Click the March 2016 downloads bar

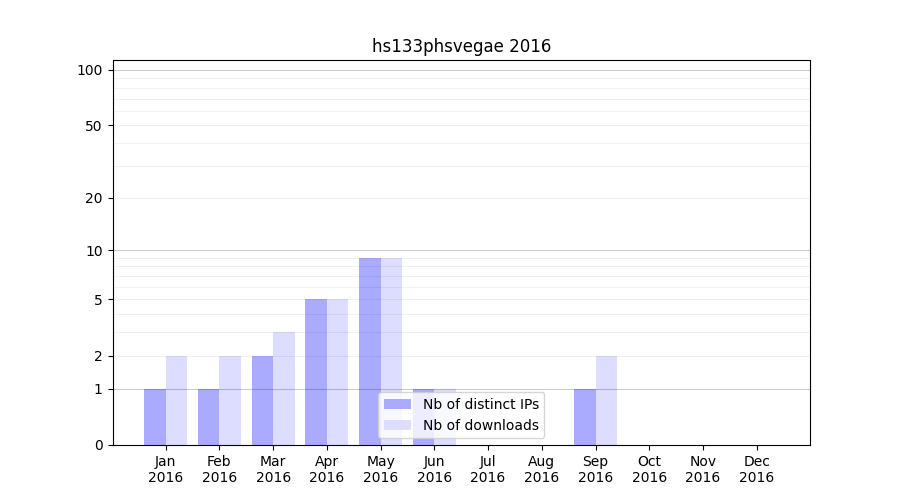point(284,388)
